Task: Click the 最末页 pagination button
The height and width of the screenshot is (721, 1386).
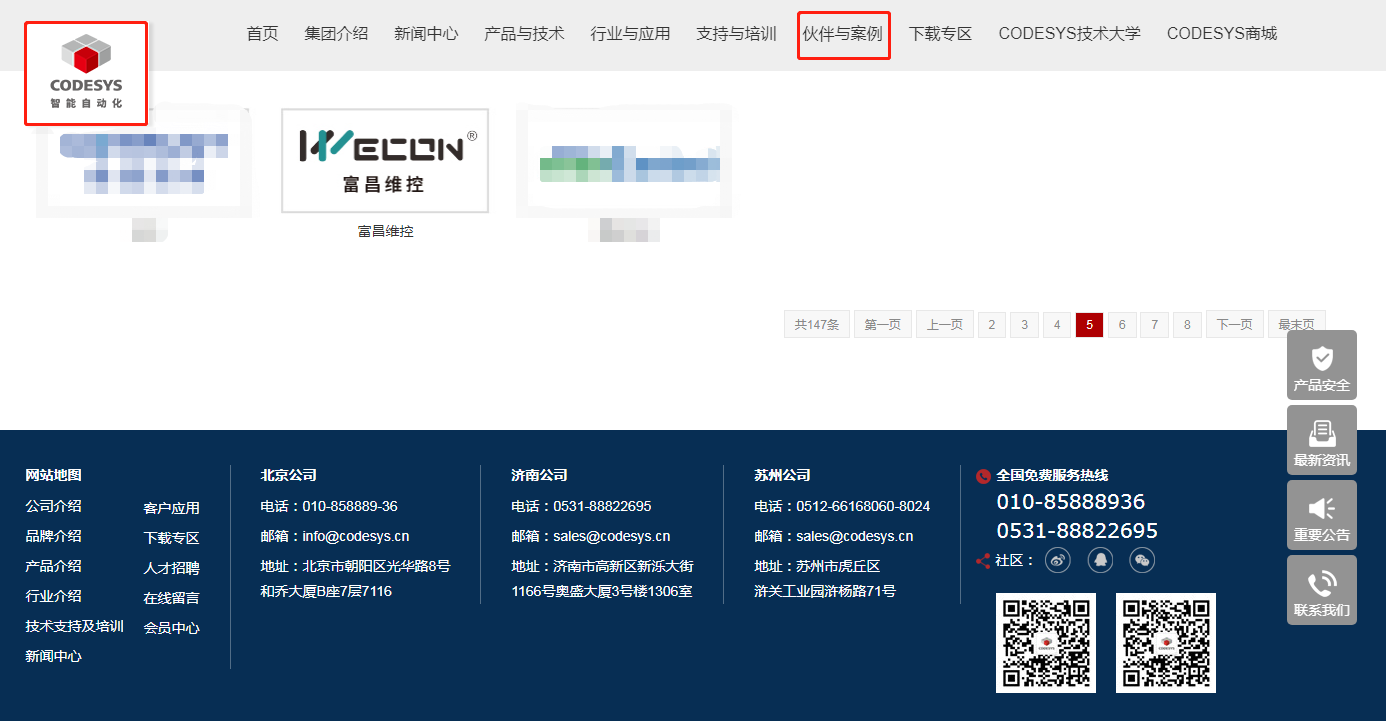Action: [1297, 324]
